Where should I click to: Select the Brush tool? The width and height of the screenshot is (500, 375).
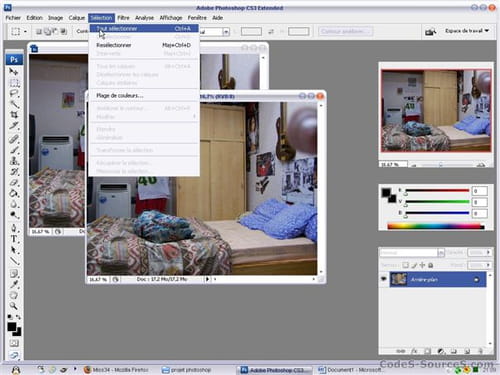pos(14,150)
